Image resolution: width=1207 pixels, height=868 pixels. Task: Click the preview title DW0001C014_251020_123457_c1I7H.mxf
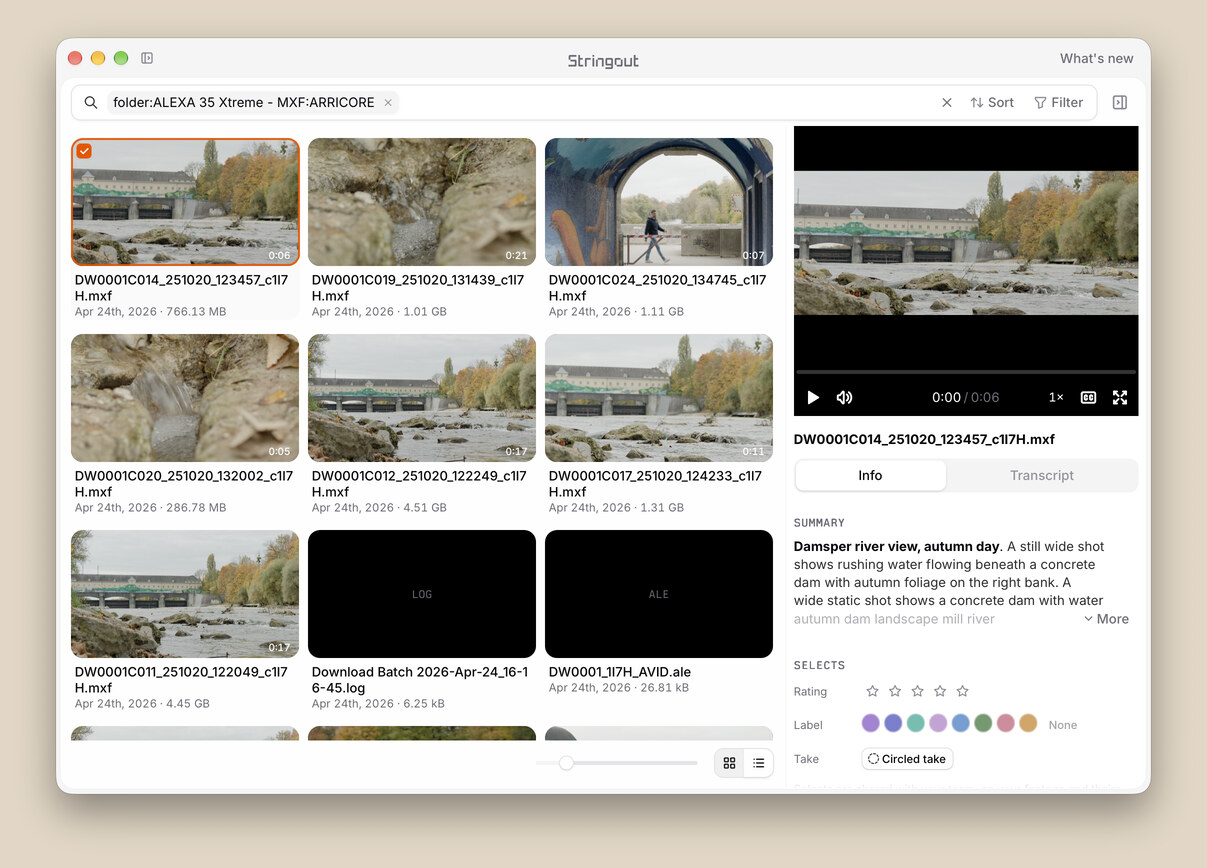[x=924, y=439]
